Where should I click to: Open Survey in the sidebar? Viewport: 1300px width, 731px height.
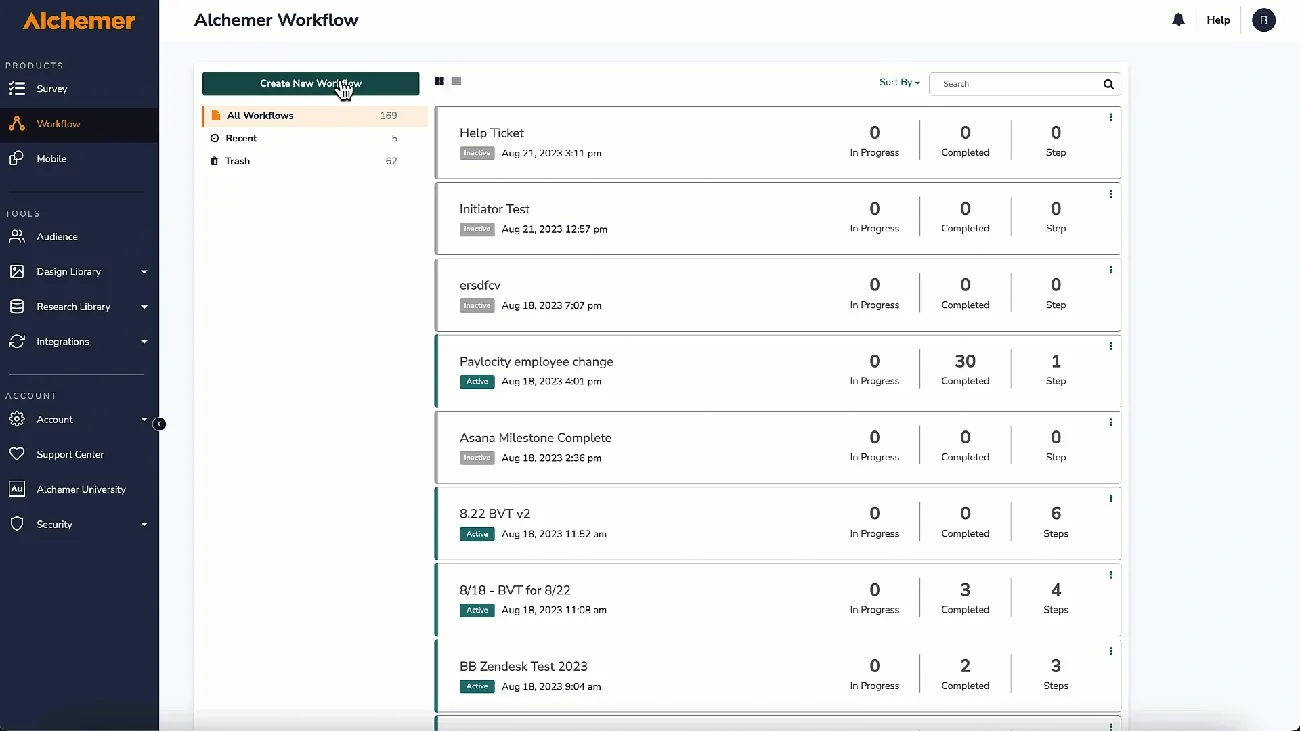[x=52, y=89]
